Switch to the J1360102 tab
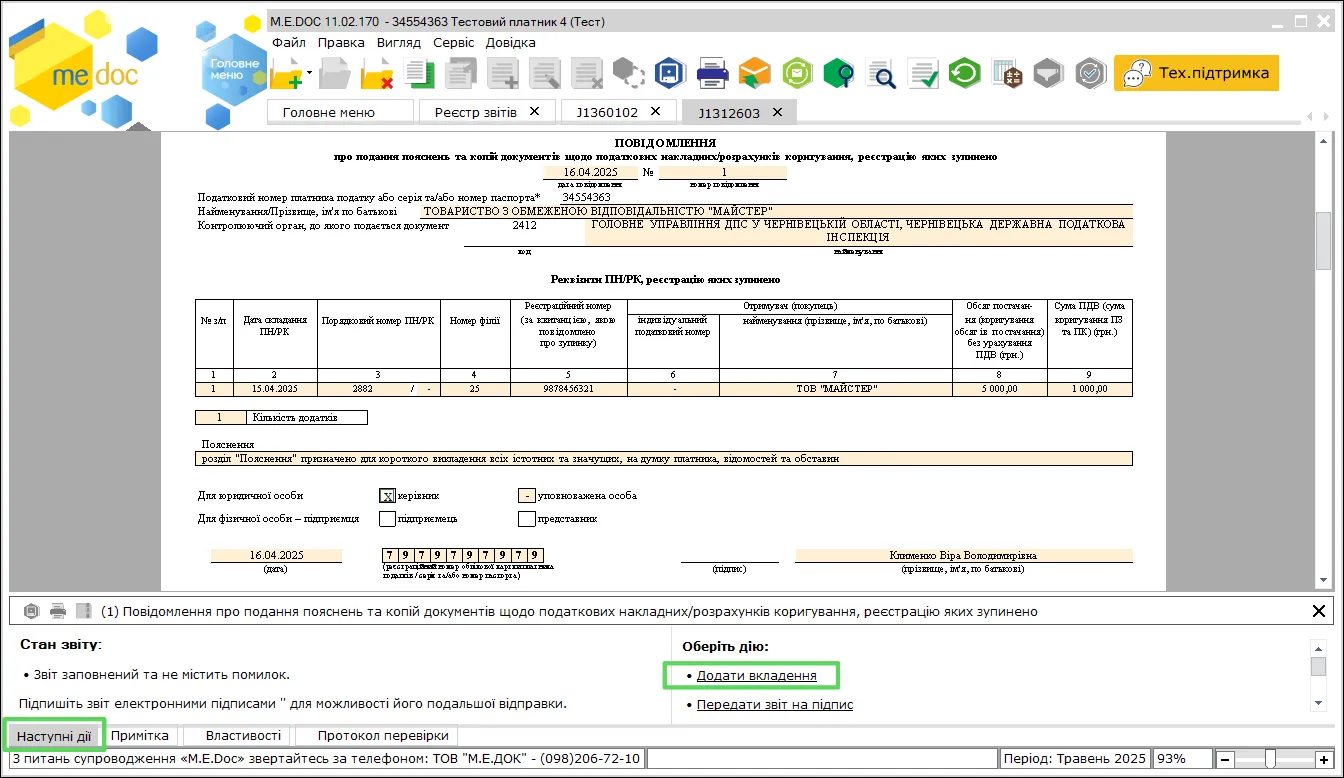 point(606,112)
